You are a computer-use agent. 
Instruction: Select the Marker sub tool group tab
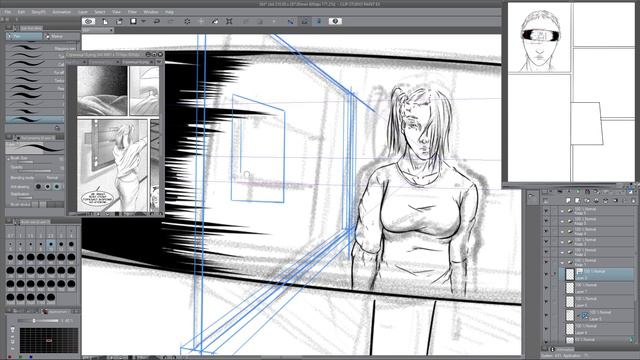[x=61, y=36]
